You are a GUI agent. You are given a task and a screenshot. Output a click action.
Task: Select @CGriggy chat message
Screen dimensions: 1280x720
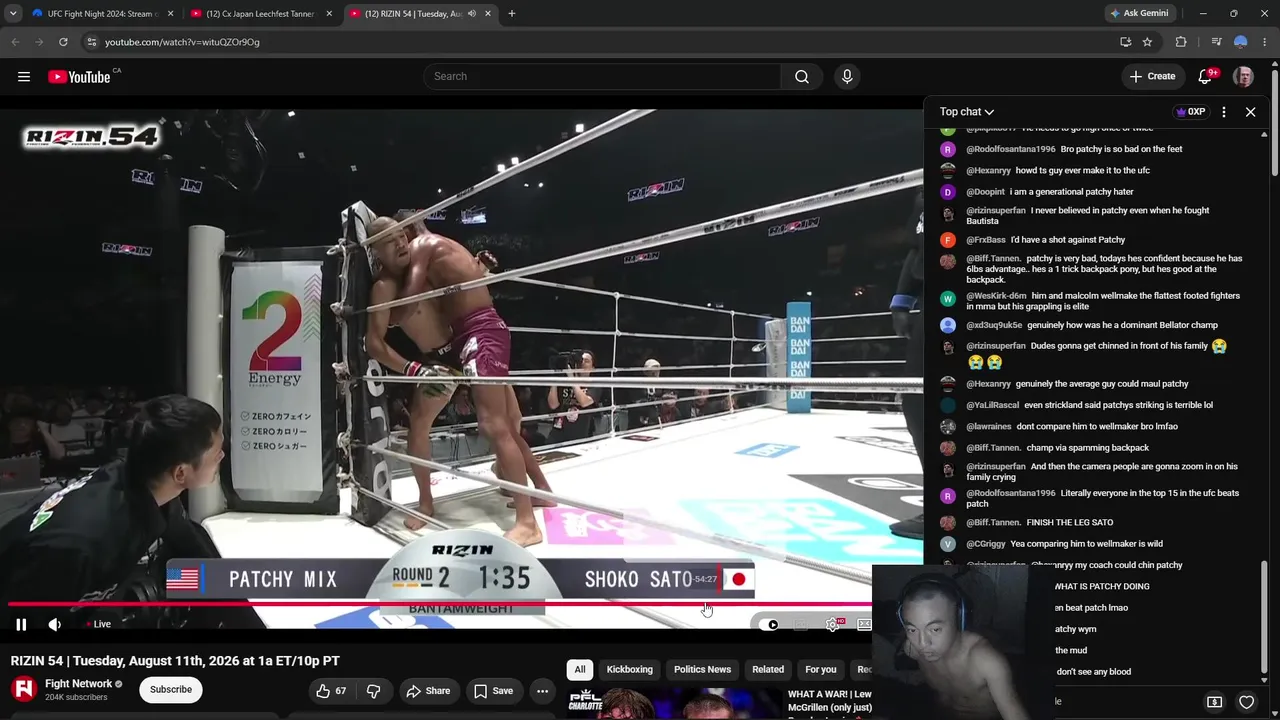1064,544
